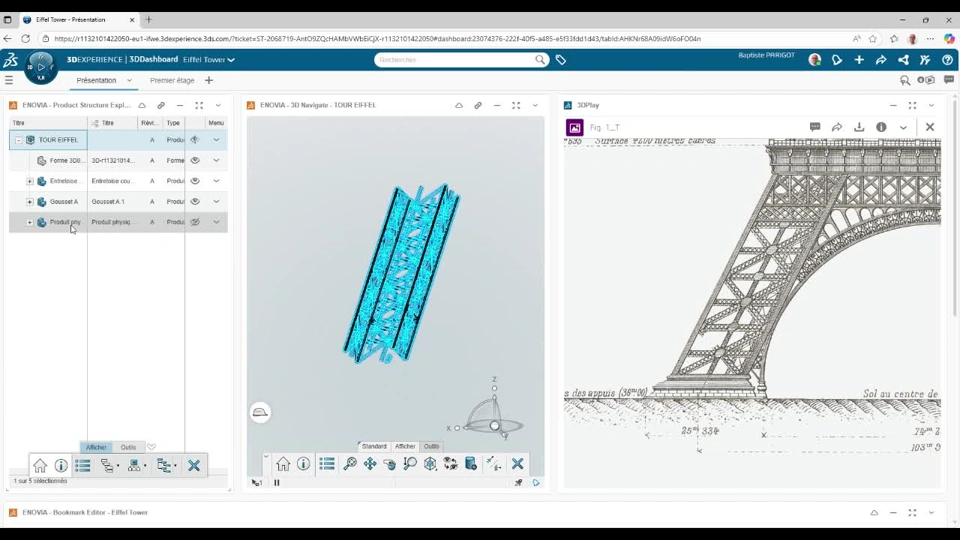Select the zoom magnifier tool in 3D Navigate toolbar

pyautogui.click(x=410, y=464)
